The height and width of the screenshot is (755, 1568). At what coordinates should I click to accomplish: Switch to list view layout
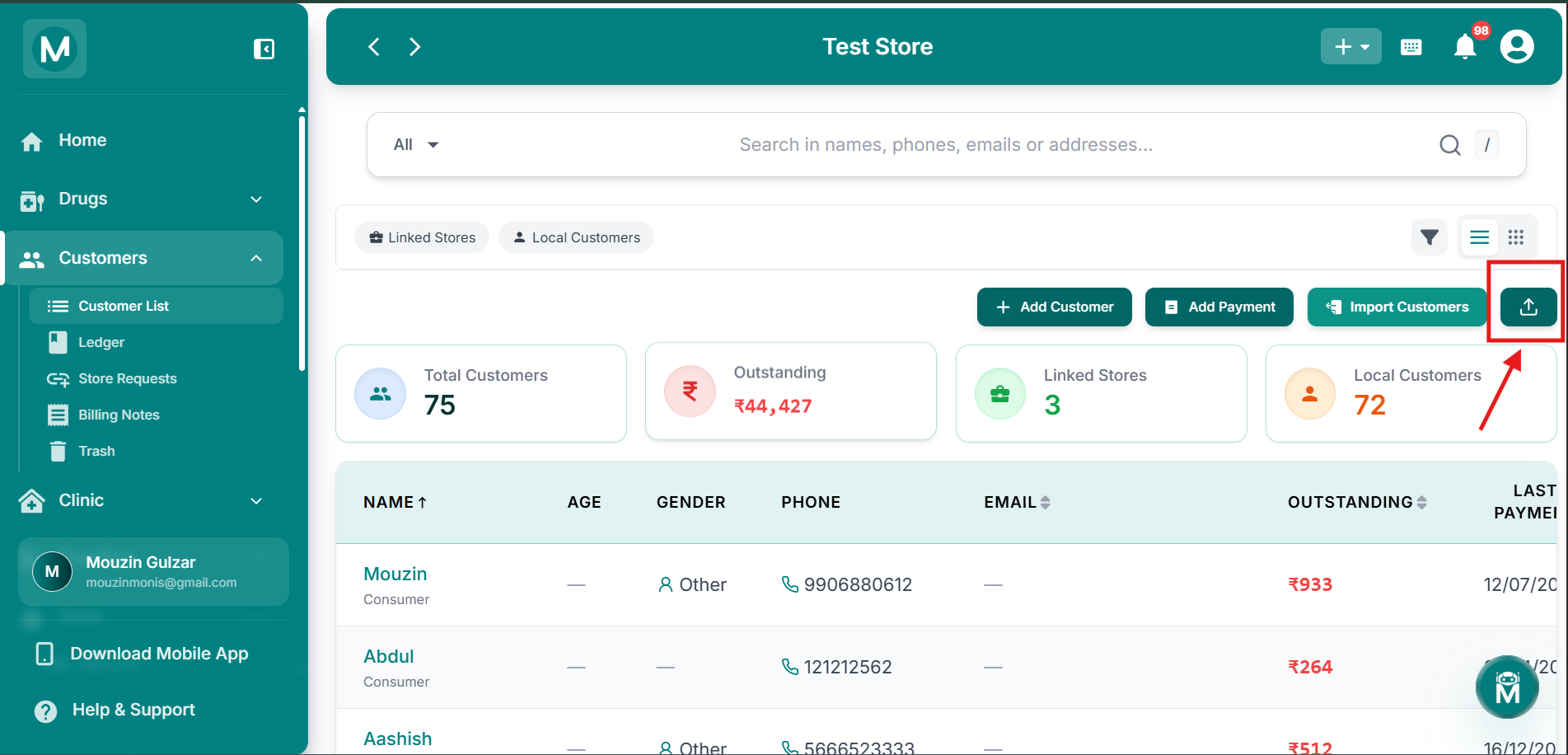point(1480,237)
